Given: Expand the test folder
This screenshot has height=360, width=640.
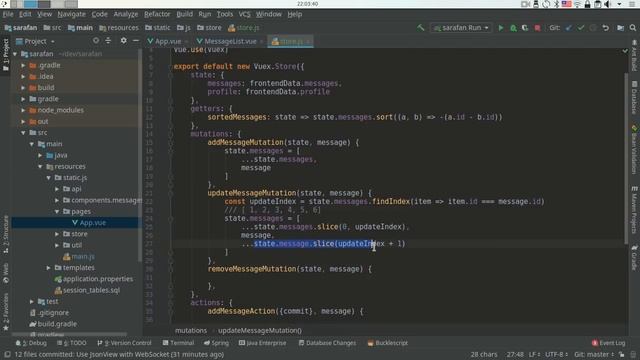Looking at the screenshot, I should coord(32,302).
